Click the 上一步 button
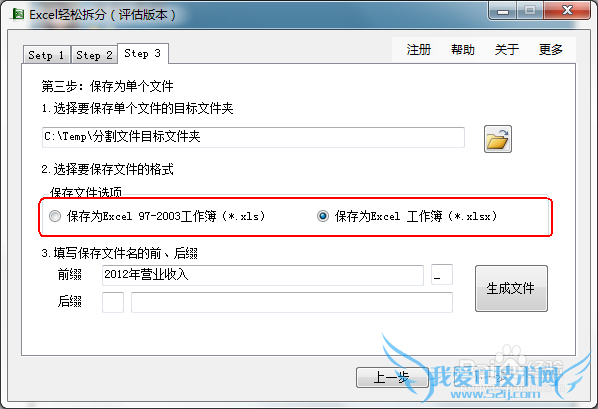598x409 pixels. click(392, 378)
